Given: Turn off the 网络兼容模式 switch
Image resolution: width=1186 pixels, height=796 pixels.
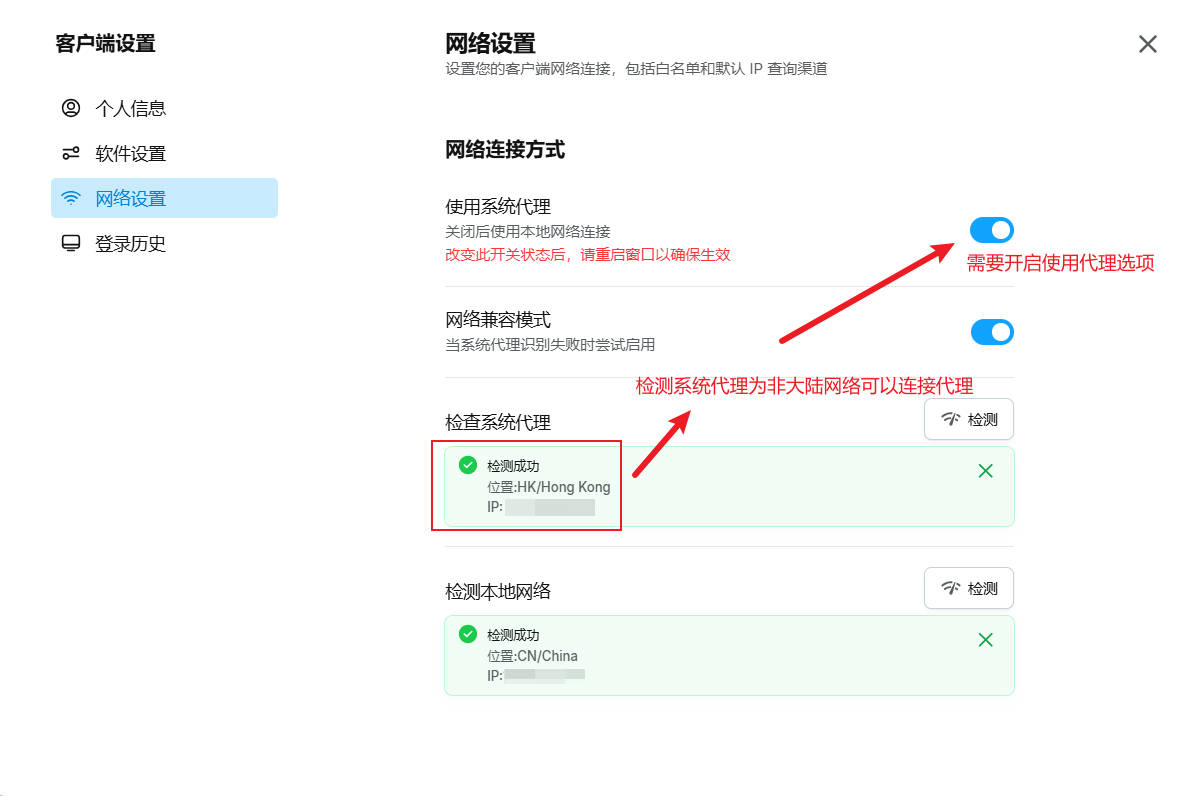Looking at the screenshot, I should (991, 332).
